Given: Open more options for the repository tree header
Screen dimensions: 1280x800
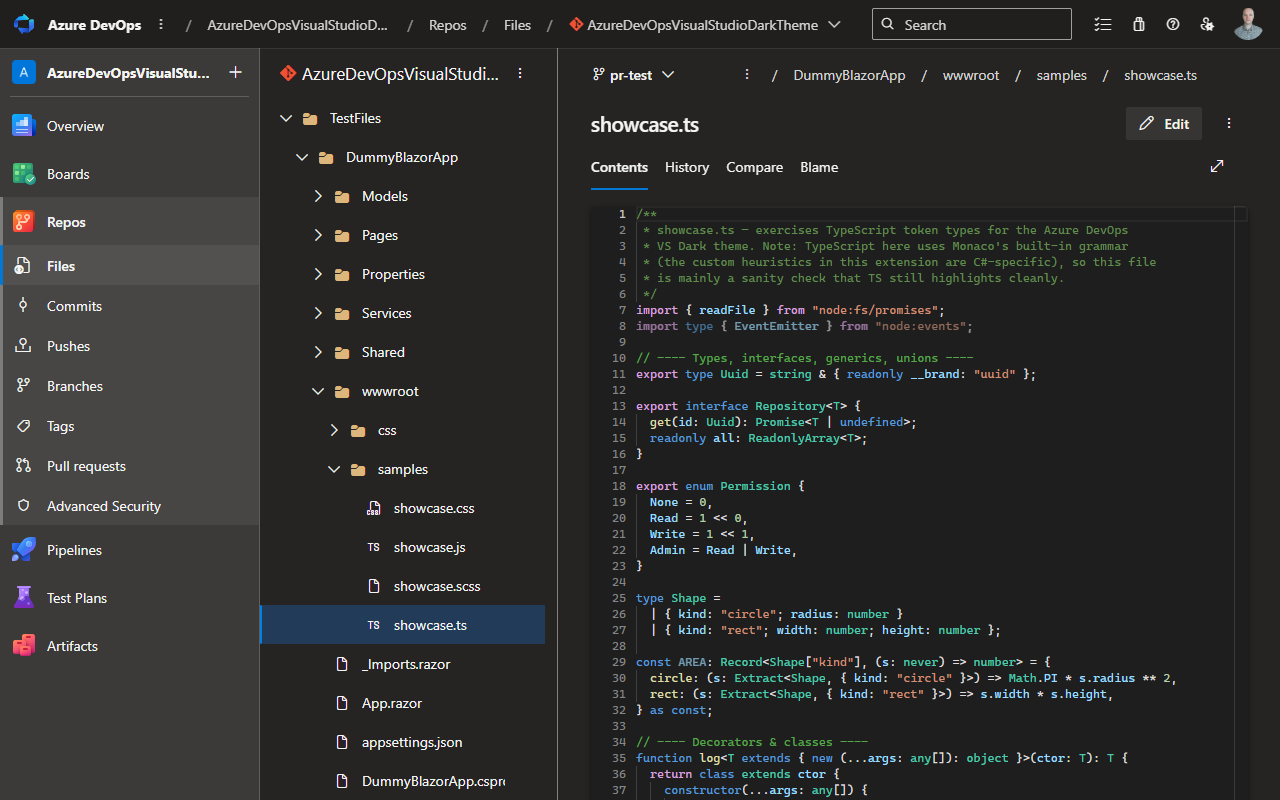Looking at the screenshot, I should [x=519, y=73].
